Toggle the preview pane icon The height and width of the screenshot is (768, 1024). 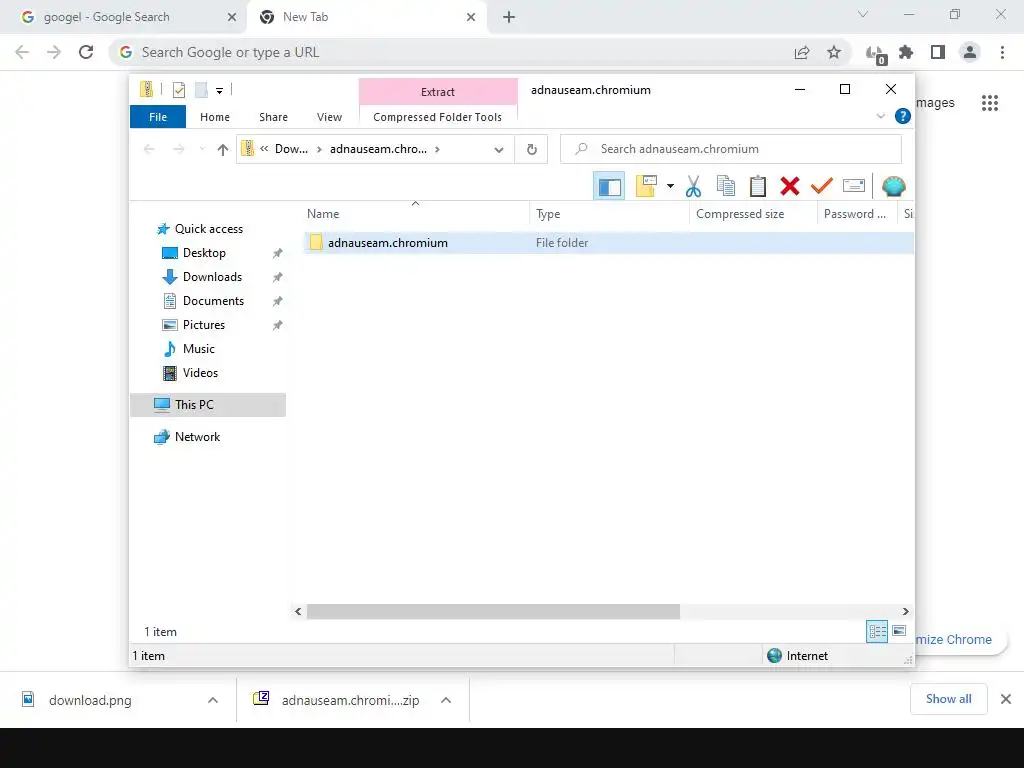tap(609, 186)
